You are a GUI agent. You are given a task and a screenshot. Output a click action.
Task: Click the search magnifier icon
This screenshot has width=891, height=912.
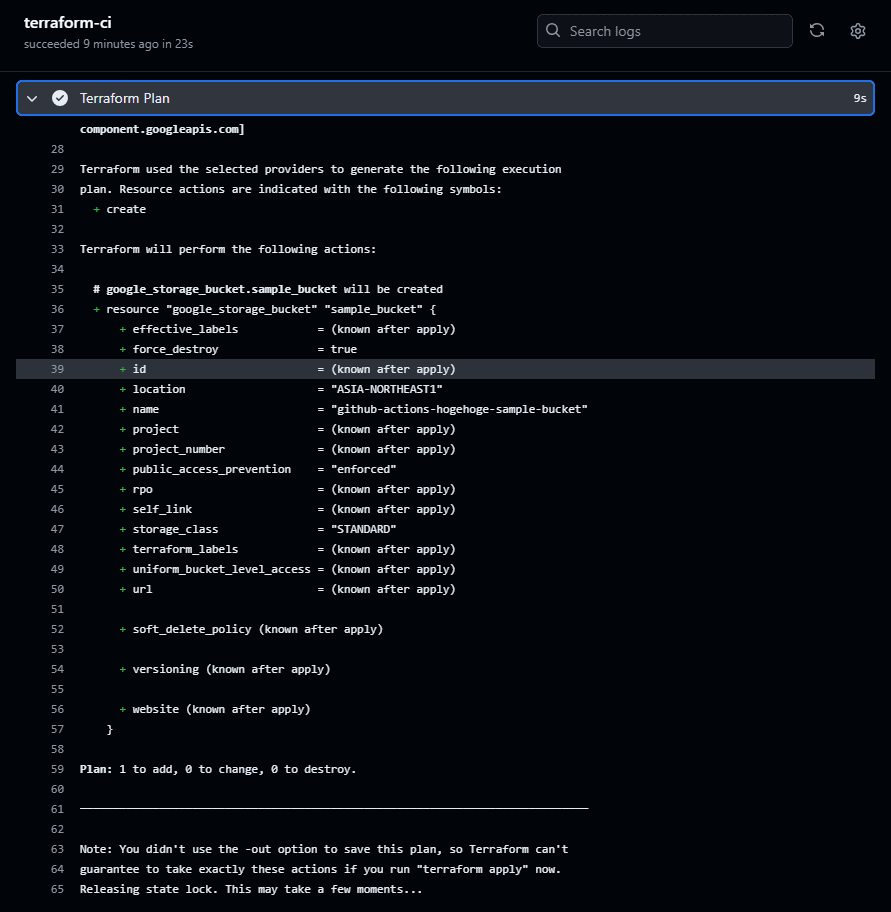pos(553,31)
